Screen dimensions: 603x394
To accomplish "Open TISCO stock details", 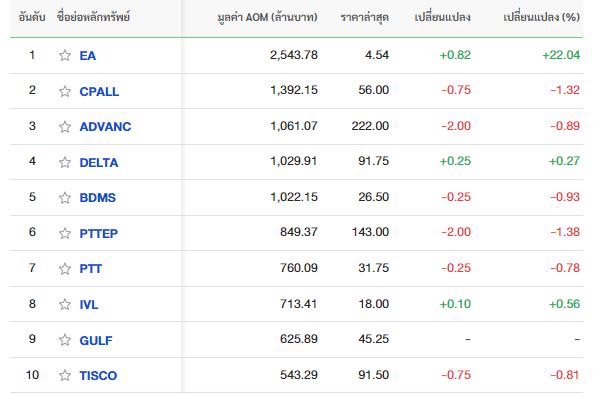I will click(x=98, y=376).
